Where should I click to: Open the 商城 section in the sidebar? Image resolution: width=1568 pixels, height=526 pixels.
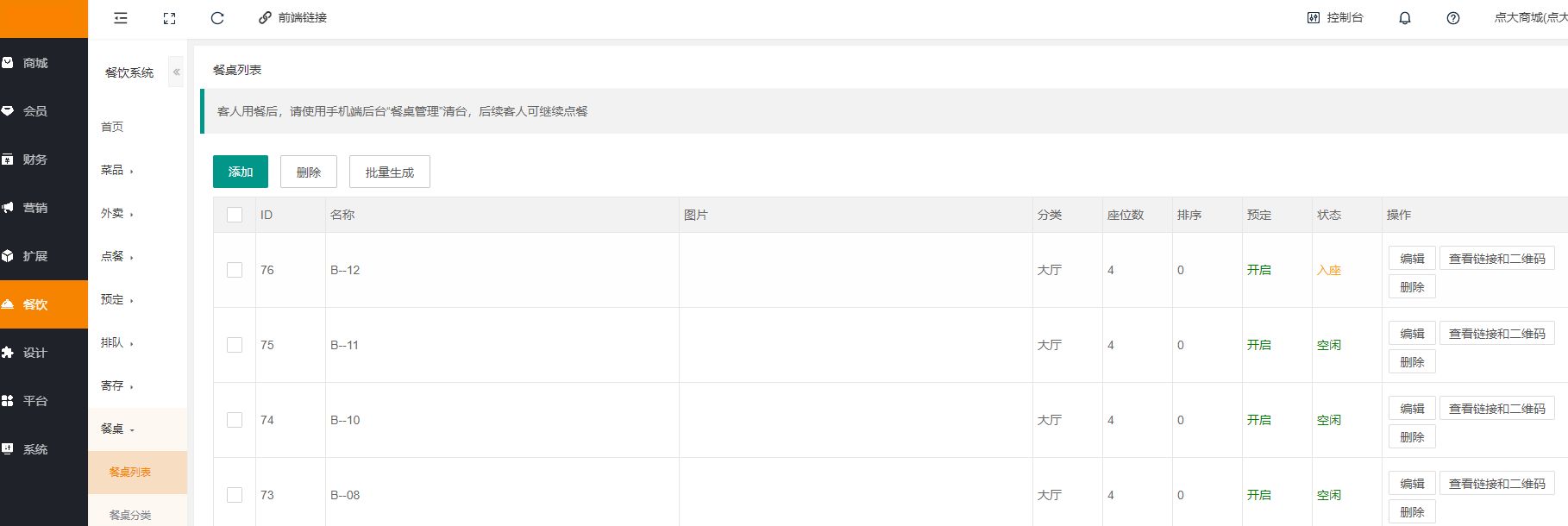click(x=35, y=63)
